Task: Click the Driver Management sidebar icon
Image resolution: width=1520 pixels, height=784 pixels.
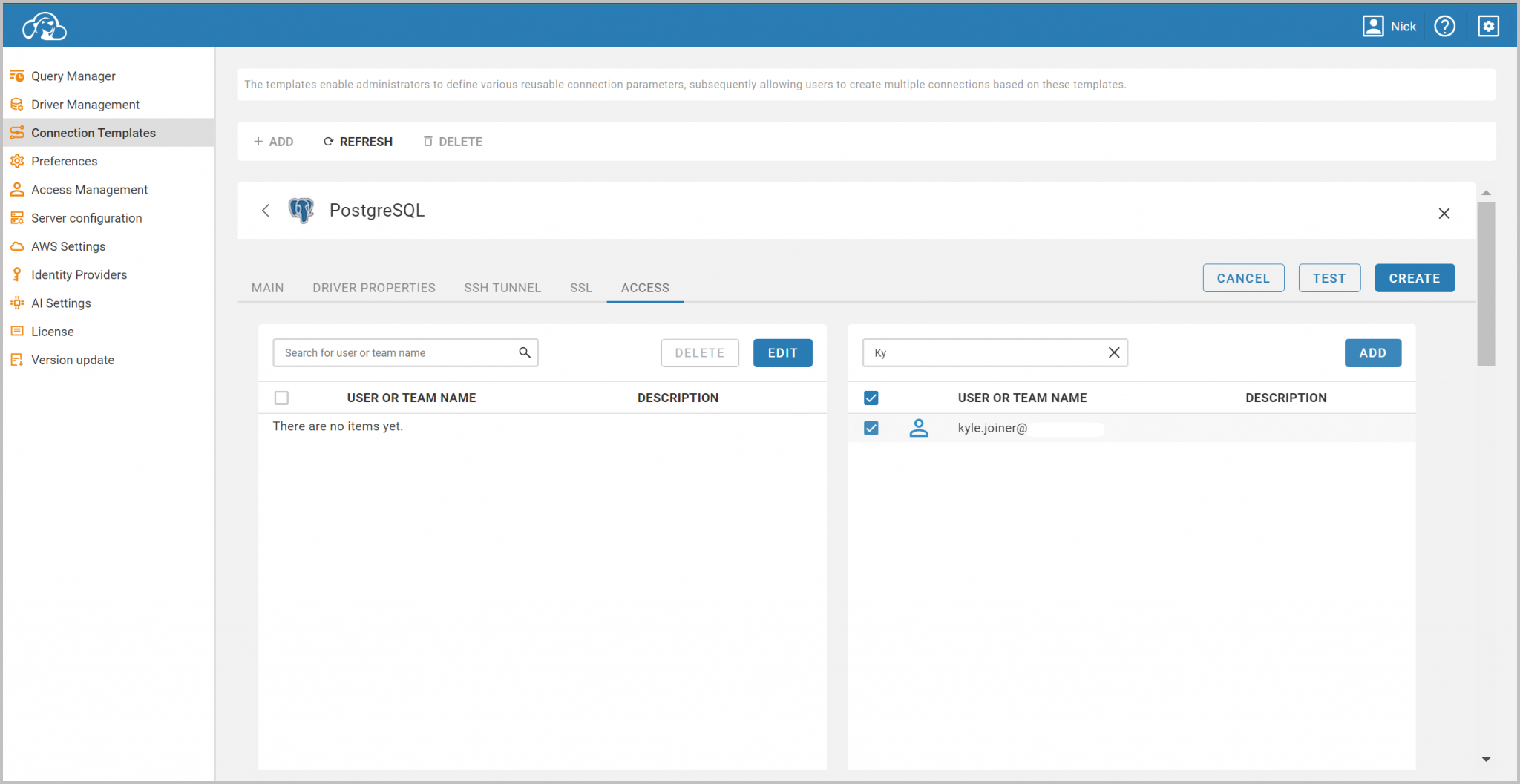Action: click(x=17, y=105)
